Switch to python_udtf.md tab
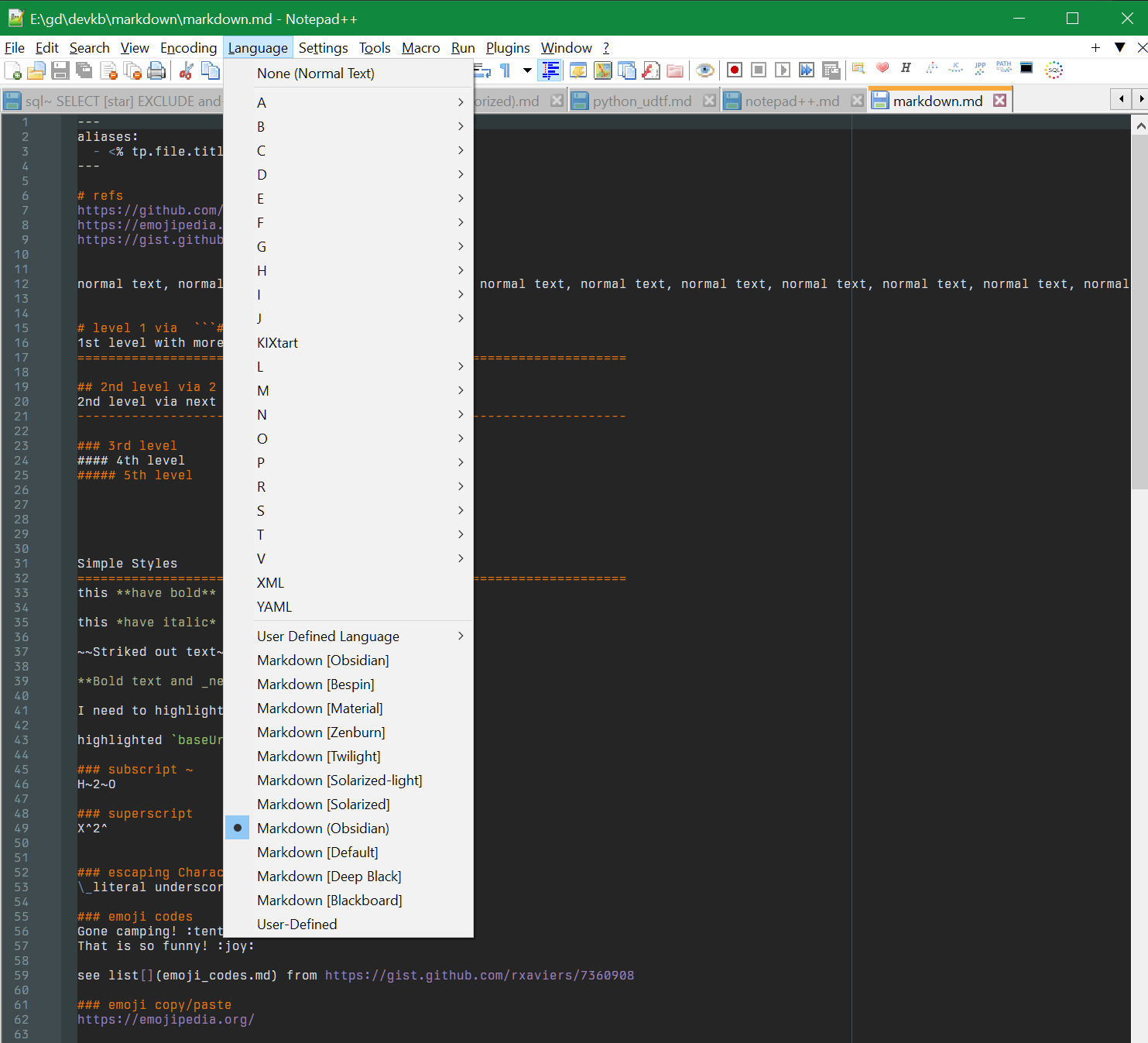 coord(643,101)
